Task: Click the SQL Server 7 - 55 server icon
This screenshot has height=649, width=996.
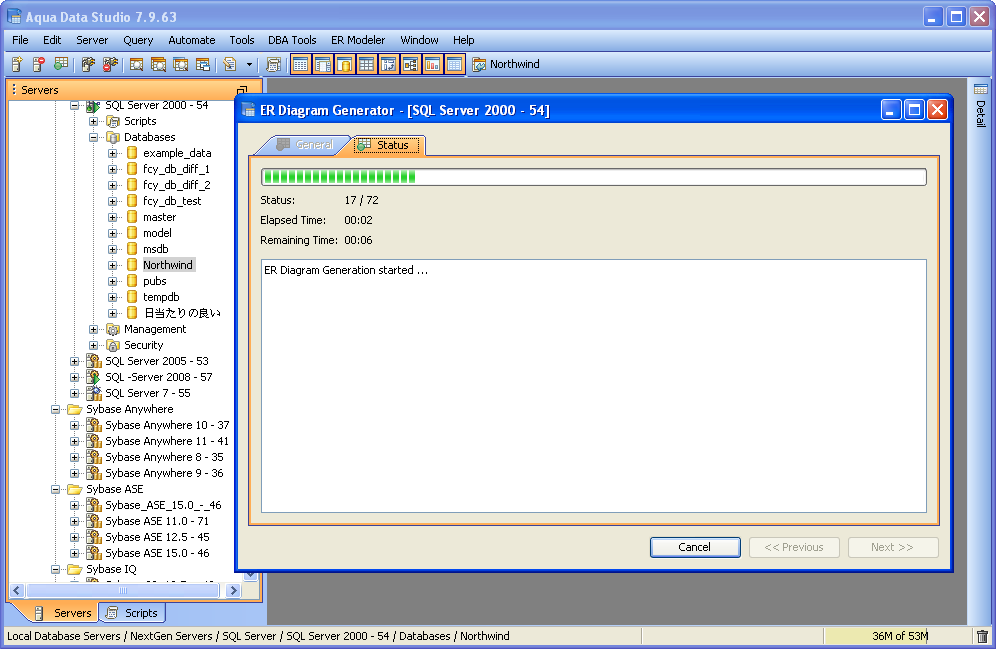Action: coord(94,393)
